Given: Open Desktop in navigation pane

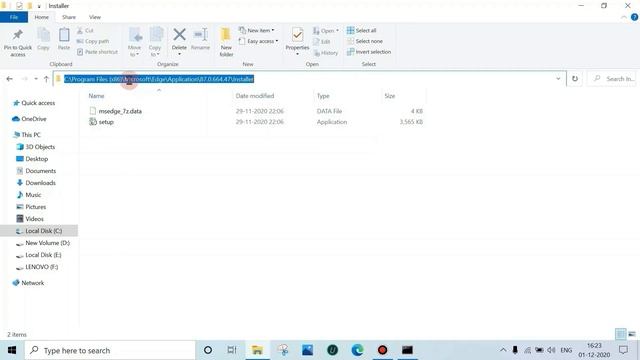Looking at the screenshot, I should pos(32,159).
